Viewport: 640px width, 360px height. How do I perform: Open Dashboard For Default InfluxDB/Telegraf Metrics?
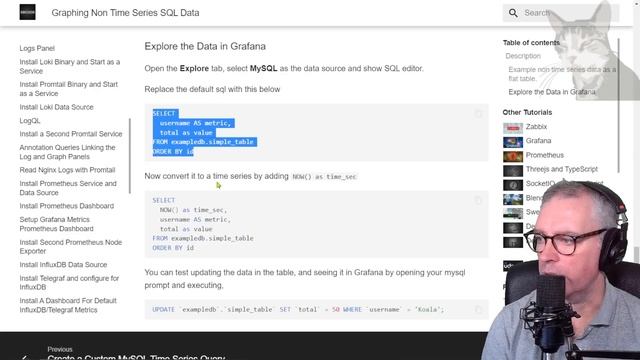[68, 305]
